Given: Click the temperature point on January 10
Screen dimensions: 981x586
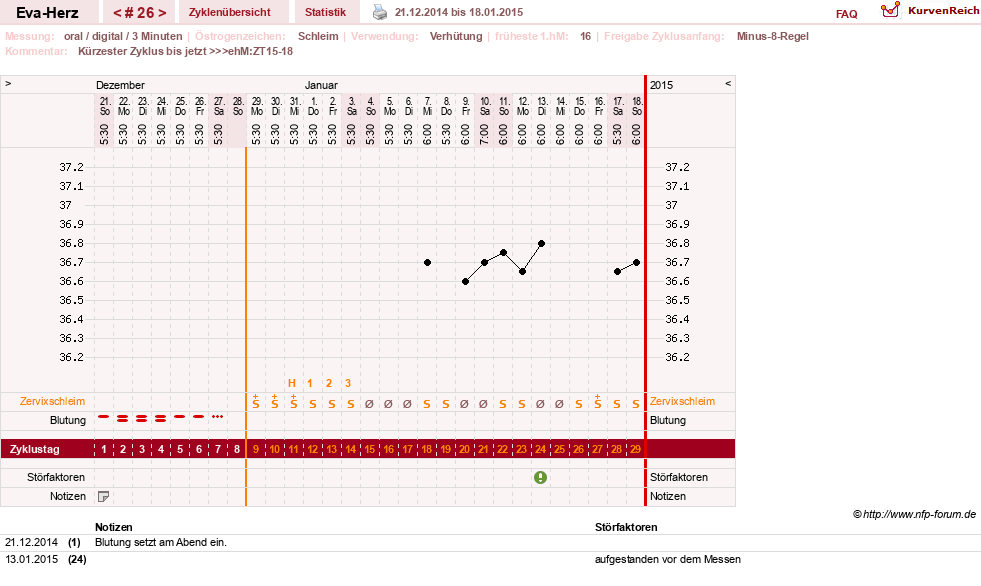Looking at the screenshot, I should click(485, 263).
